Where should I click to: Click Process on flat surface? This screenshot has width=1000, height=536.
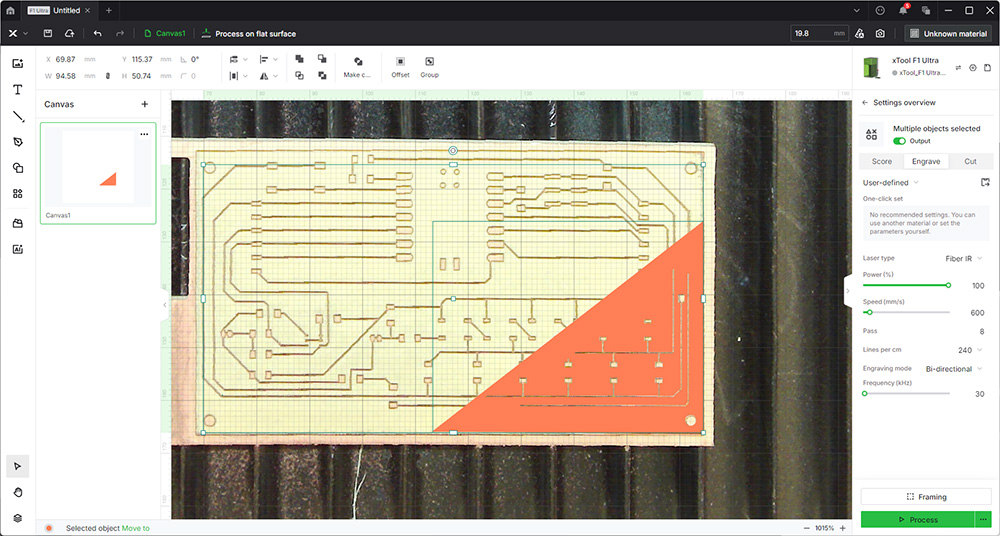click(x=249, y=33)
